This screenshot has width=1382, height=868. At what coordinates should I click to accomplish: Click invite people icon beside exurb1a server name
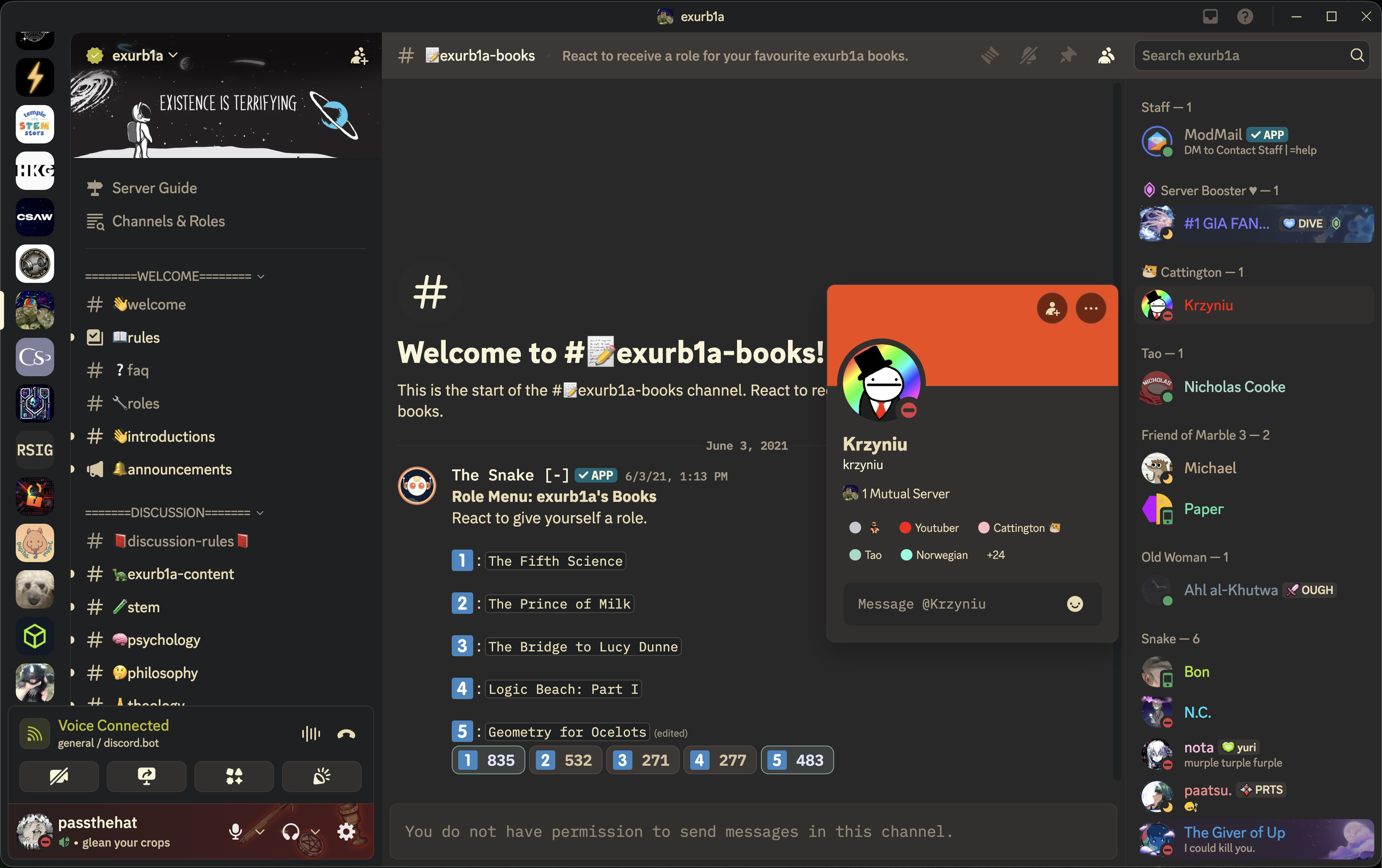click(359, 56)
